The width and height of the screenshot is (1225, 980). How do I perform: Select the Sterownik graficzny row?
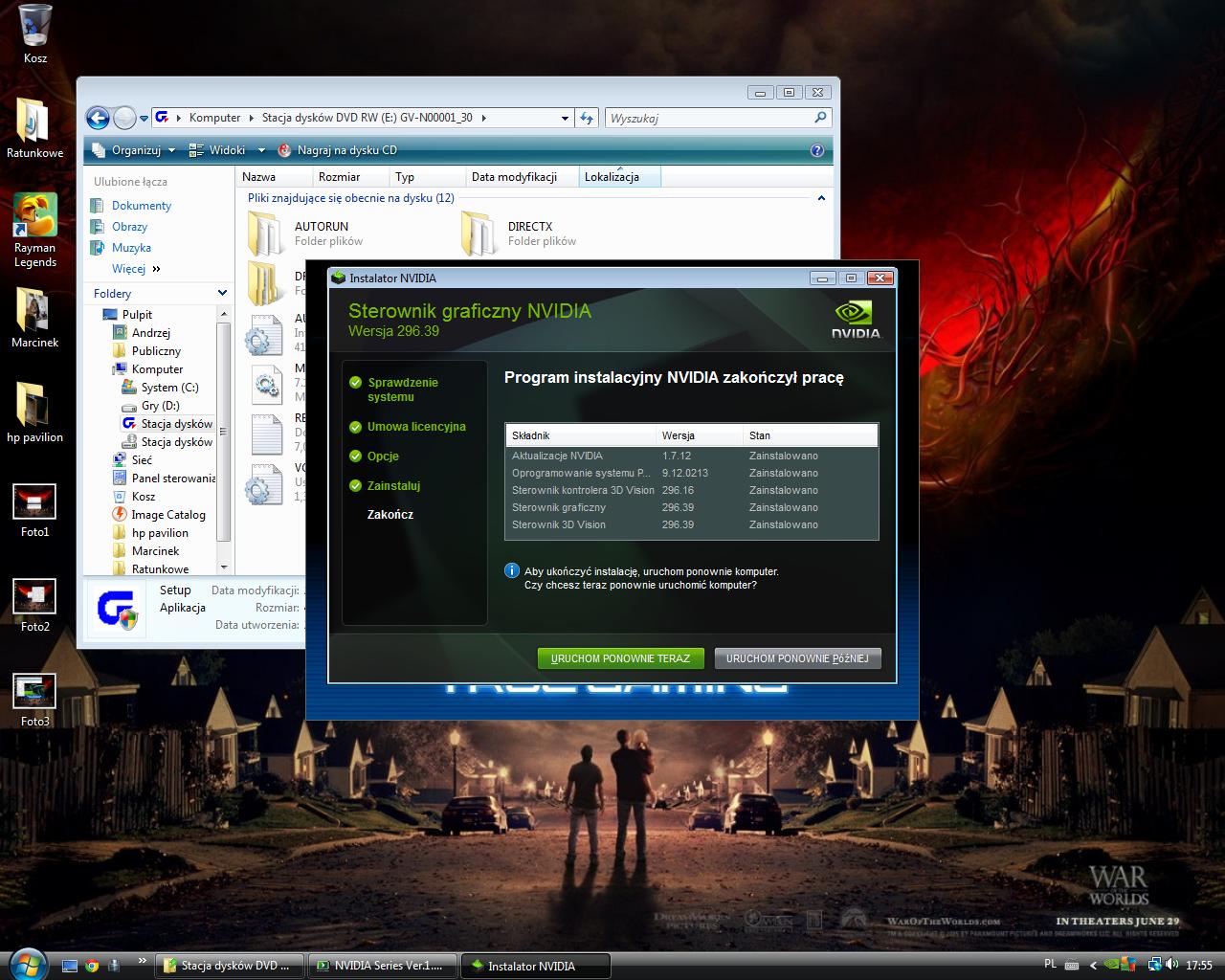pos(691,508)
